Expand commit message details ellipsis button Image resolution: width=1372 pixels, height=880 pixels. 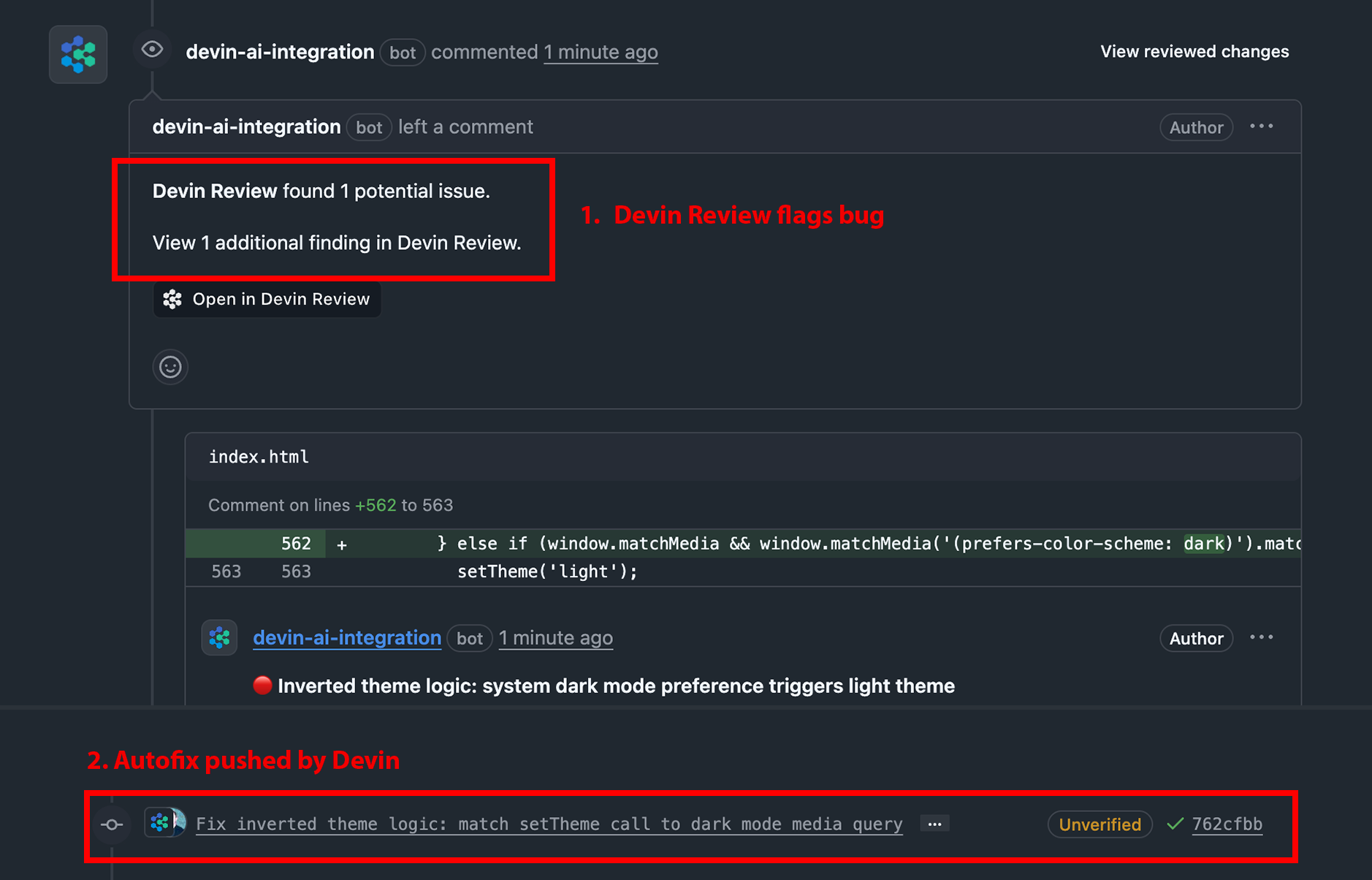[934, 824]
